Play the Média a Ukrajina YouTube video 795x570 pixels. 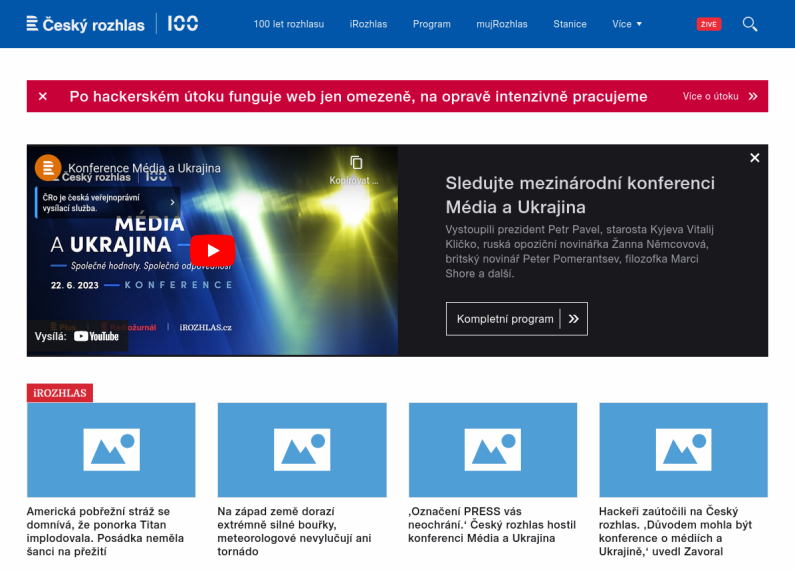pyautogui.click(x=212, y=250)
